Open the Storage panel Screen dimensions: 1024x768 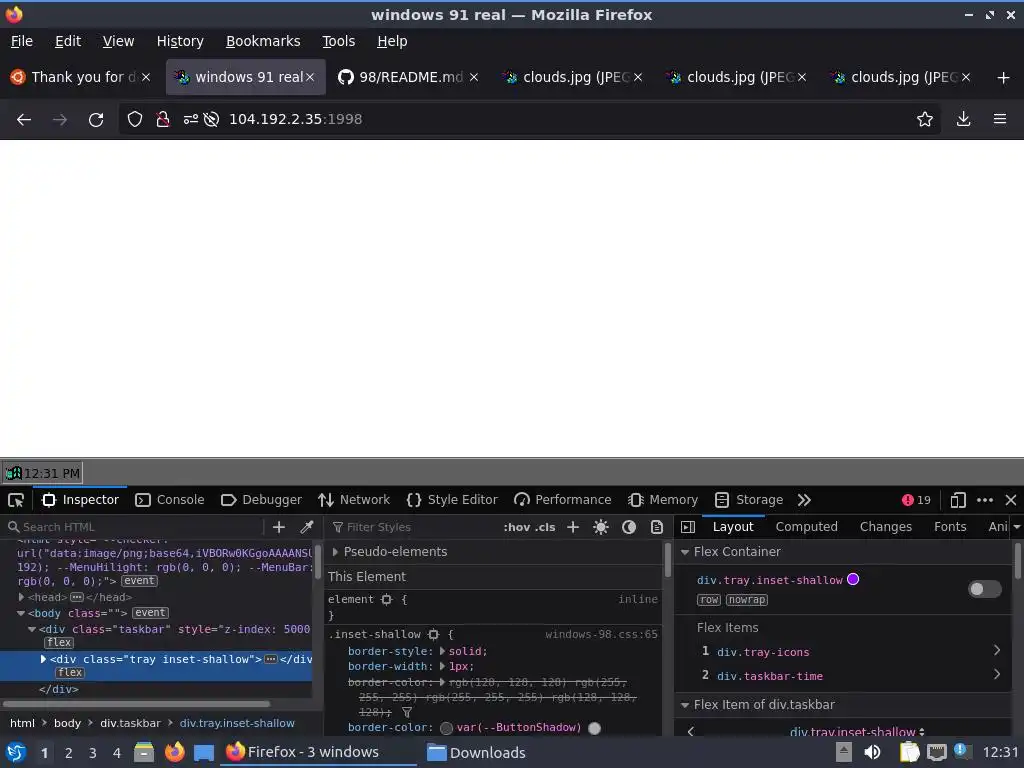coord(749,500)
